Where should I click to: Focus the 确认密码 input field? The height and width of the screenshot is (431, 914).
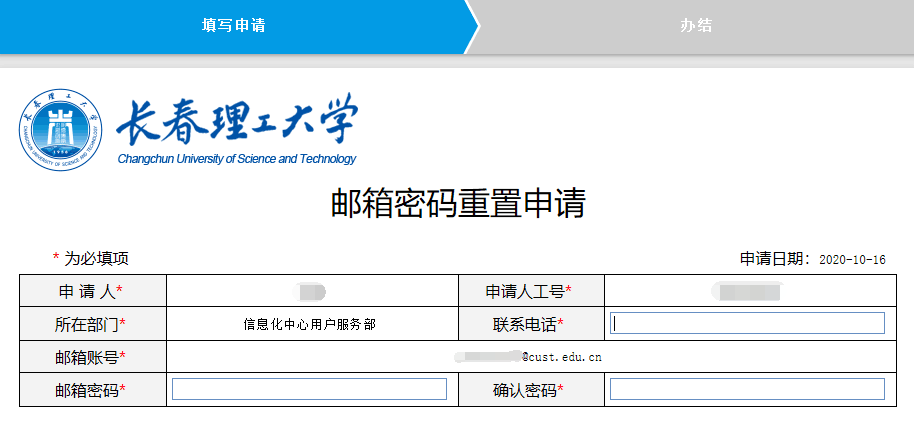point(747,389)
